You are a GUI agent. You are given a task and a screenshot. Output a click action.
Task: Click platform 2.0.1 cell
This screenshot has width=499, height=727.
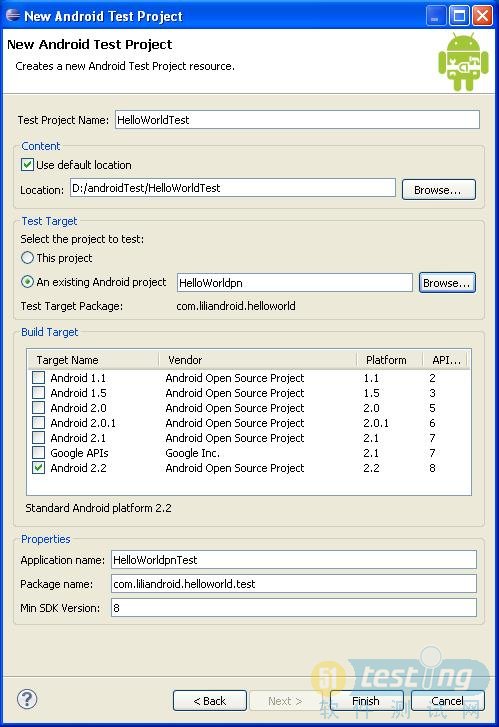[x=376, y=423]
